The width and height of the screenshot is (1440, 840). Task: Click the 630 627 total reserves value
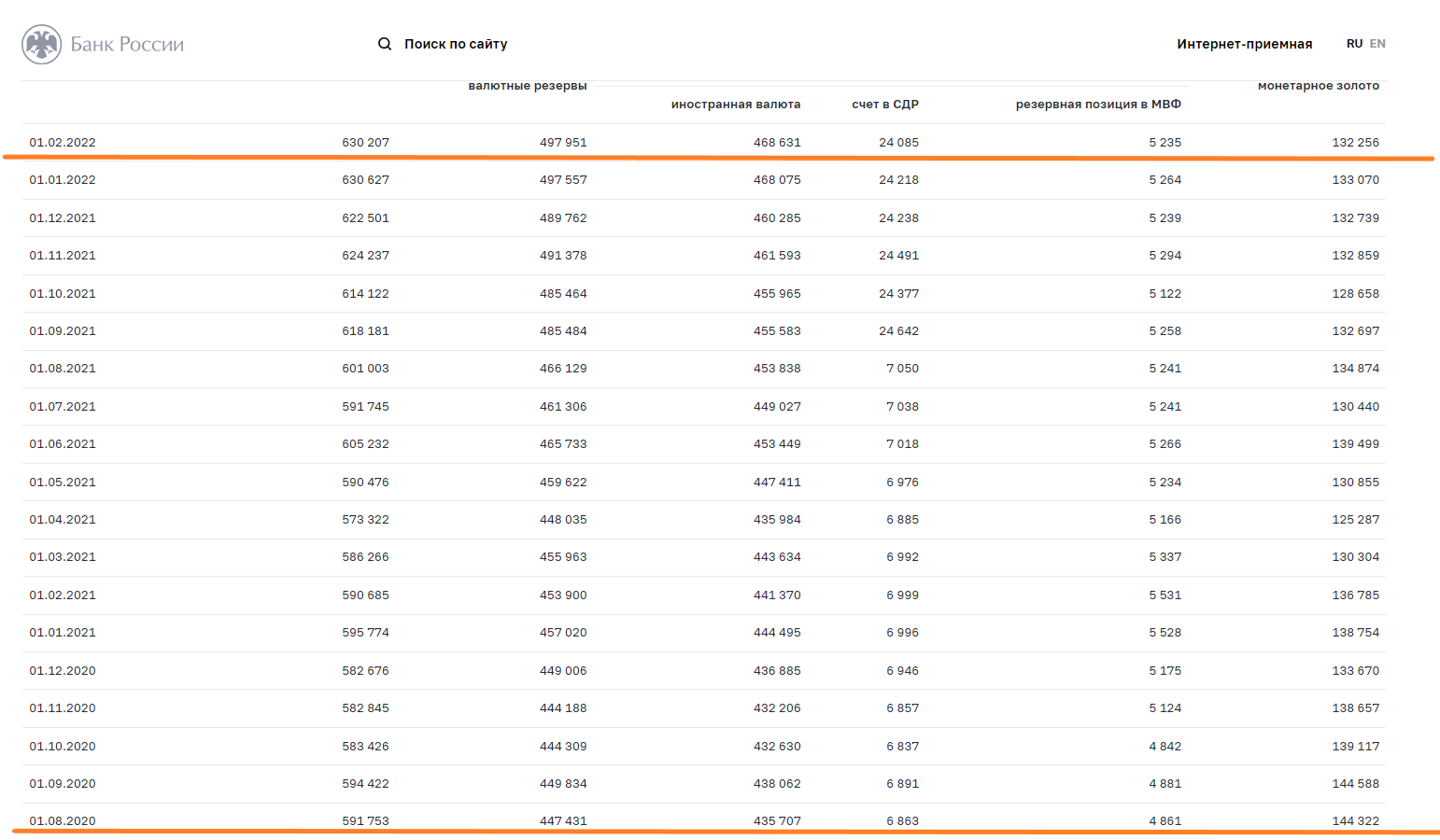(365, 180)
